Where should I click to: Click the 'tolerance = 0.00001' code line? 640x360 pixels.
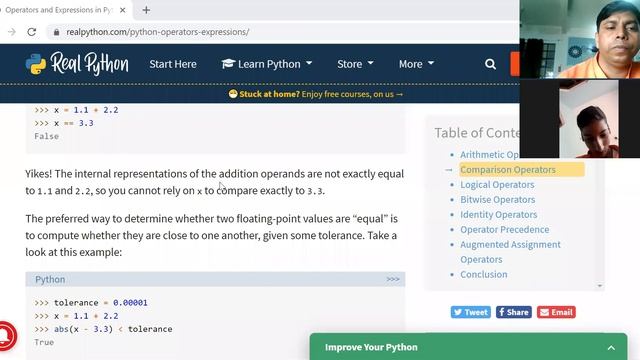(x=91, y=303)
